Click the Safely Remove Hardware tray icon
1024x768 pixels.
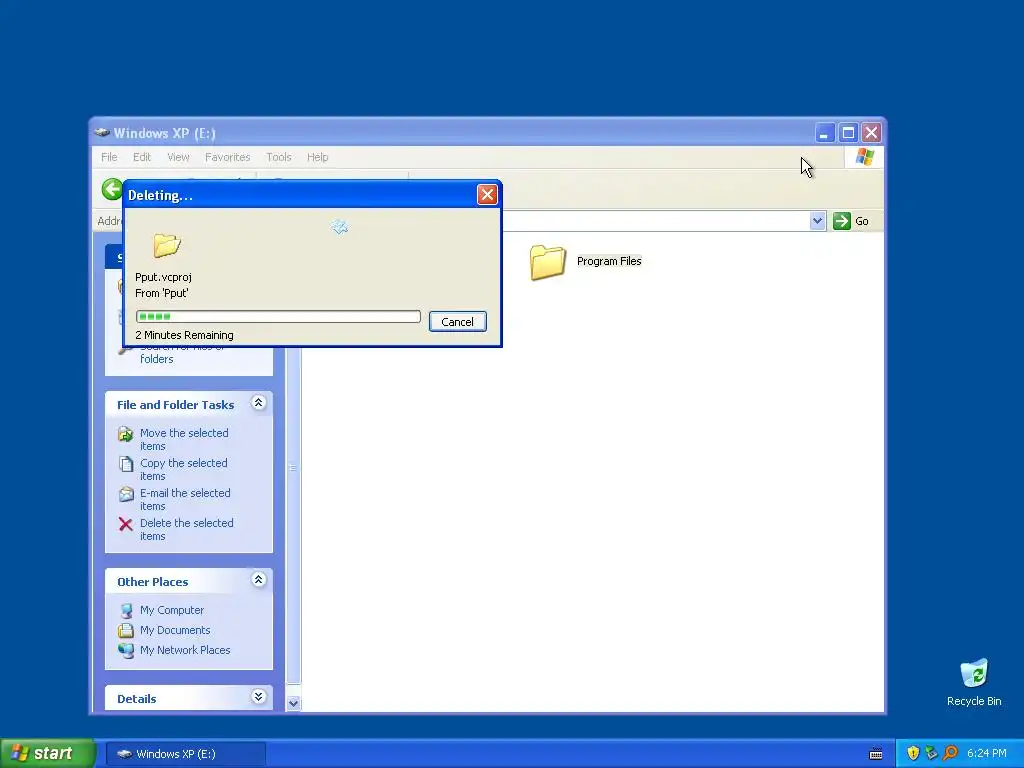pyautogui.click(x=931, y=753)
